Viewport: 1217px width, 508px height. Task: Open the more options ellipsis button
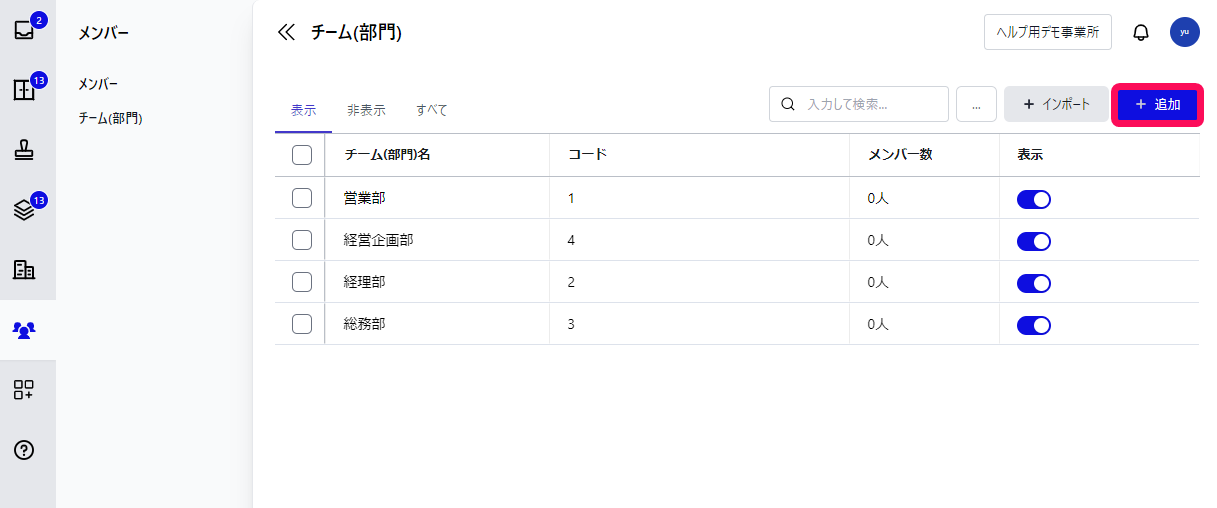click(x=976, y=104)
